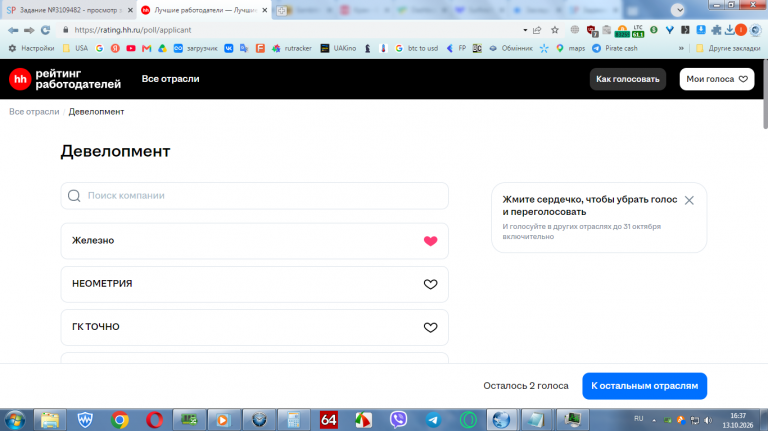Switch to Задание №3109482 browser tab

pyautogui.click(x=69, y=10)
